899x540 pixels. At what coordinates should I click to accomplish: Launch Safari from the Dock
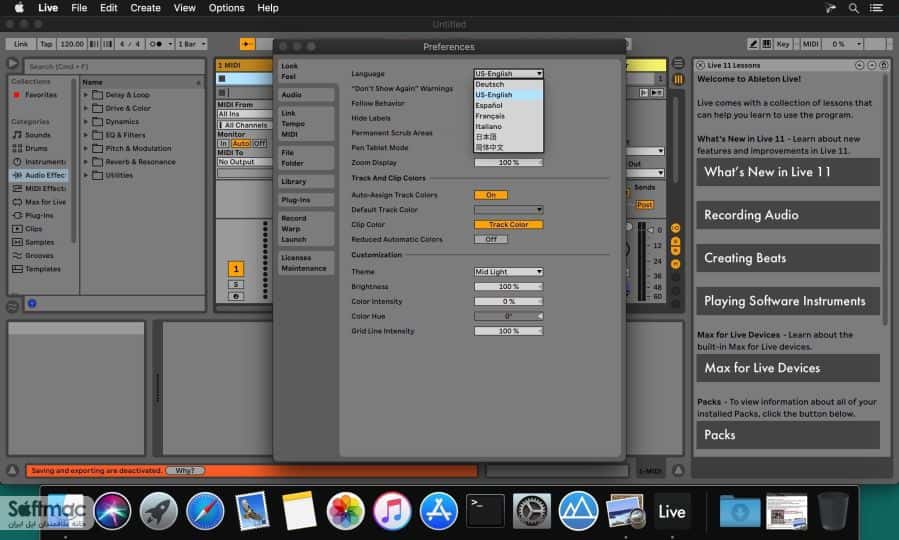coord(205,511)
